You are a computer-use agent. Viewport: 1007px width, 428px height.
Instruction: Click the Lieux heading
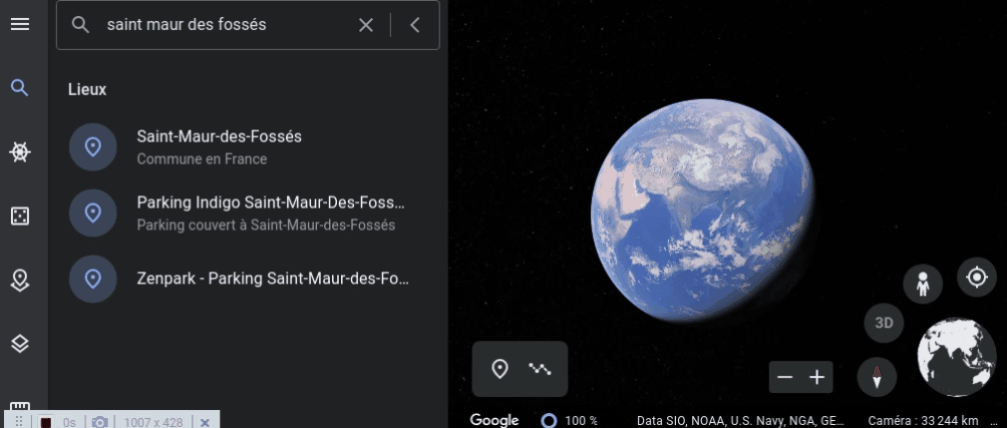tap(87, 89)
